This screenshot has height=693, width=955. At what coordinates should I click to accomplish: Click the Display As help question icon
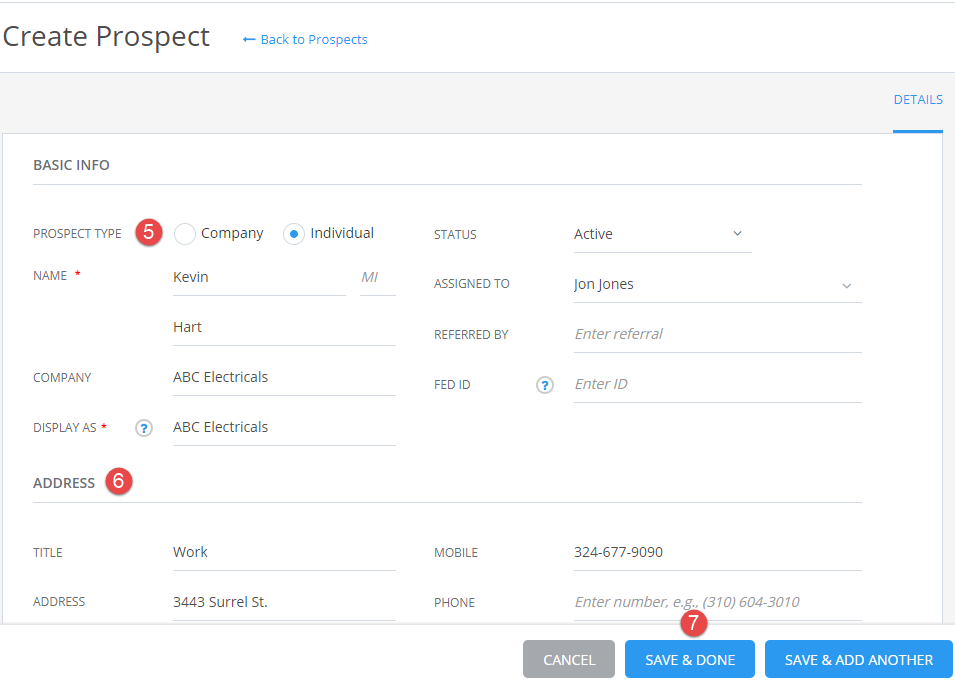[144, 428]
